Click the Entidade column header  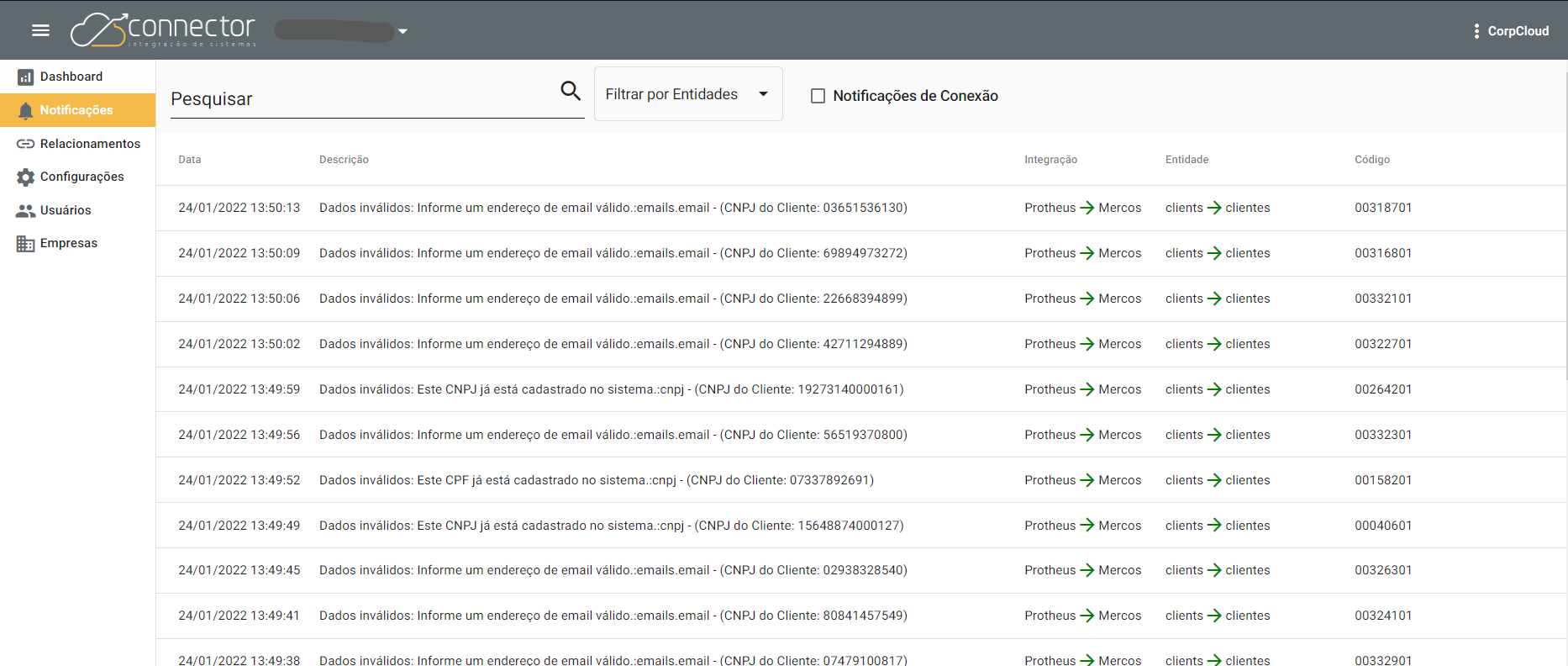[1187, 160]
